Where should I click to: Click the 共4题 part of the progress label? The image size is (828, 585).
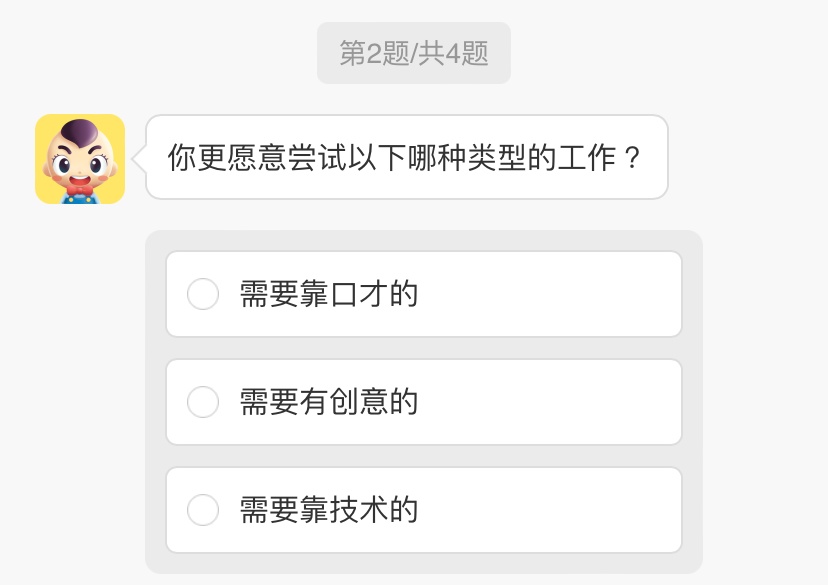coord(454,53)
